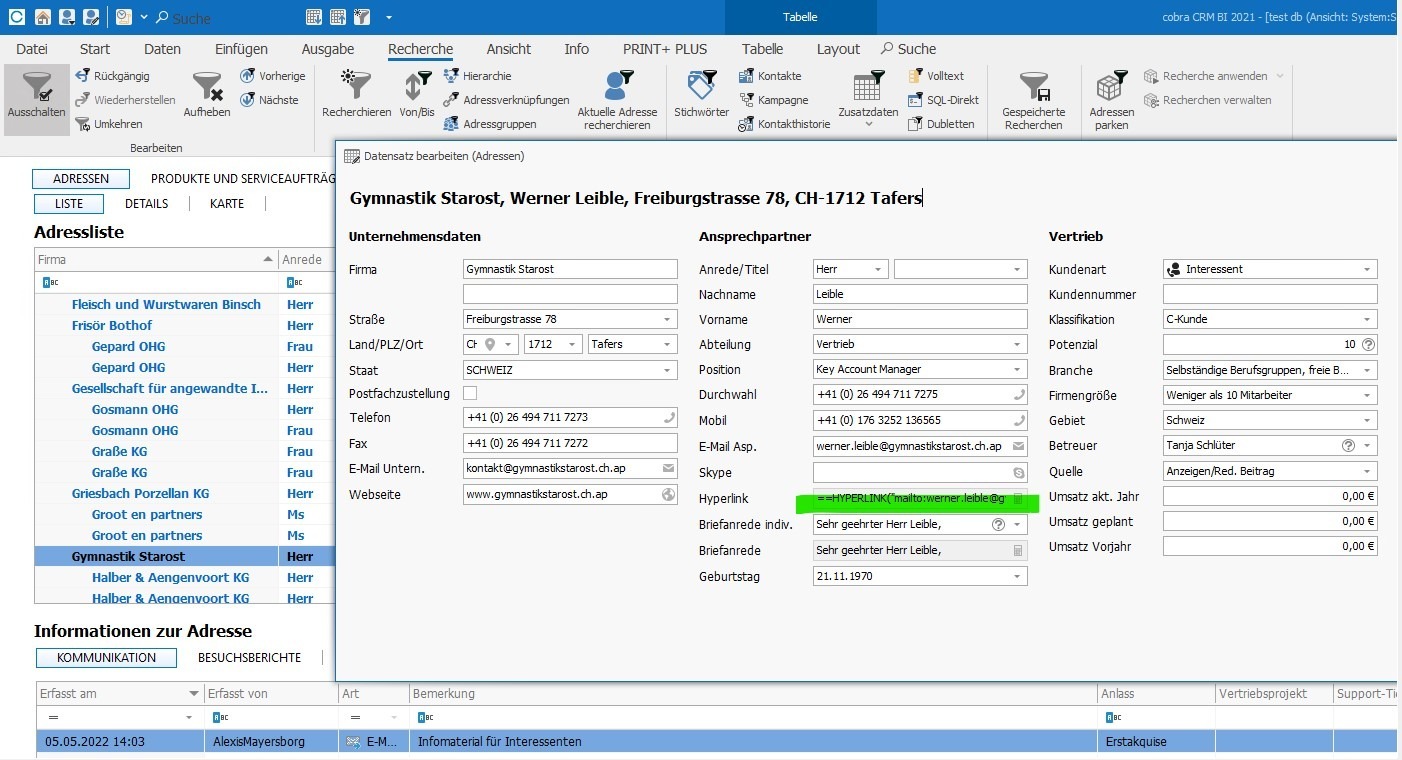Open Aktuelle Adresse recherchieren
1402x760 pixels.
coord(618,95)
